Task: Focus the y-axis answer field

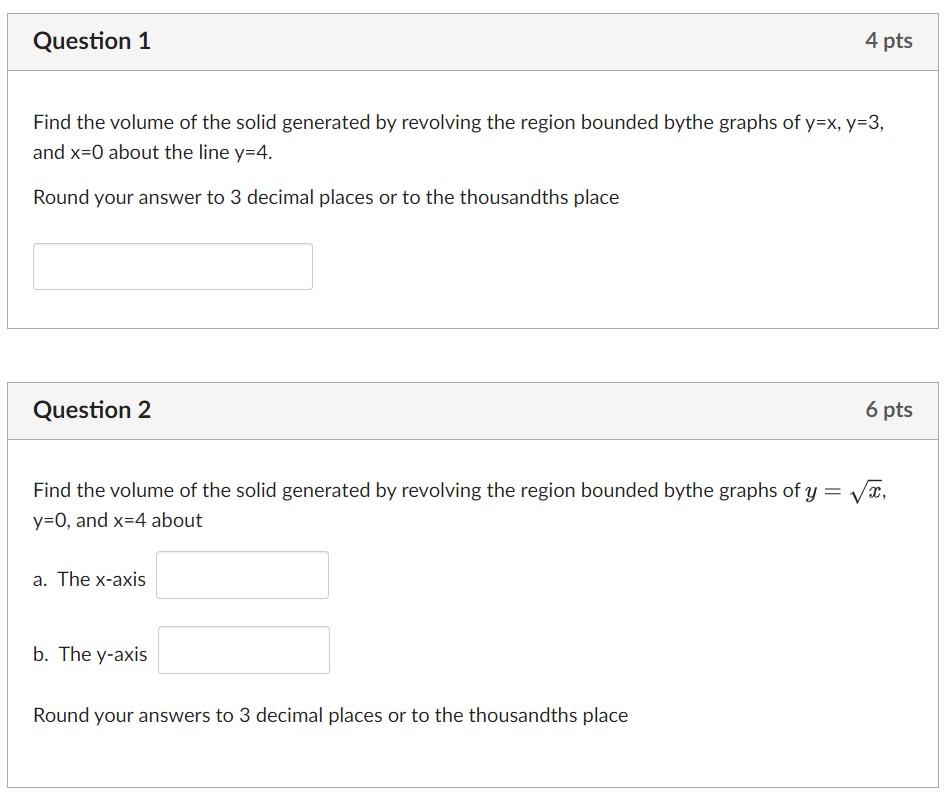Action: click(x=244, y=650)
